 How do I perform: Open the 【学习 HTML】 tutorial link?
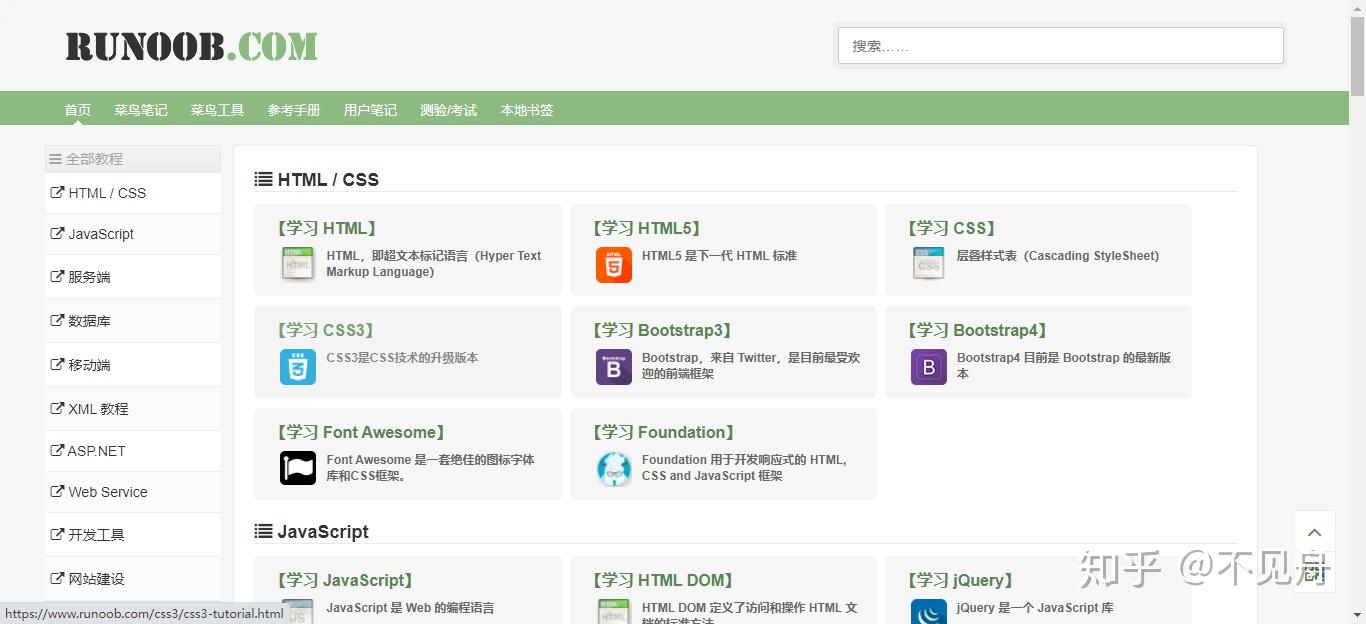point(327,229)
